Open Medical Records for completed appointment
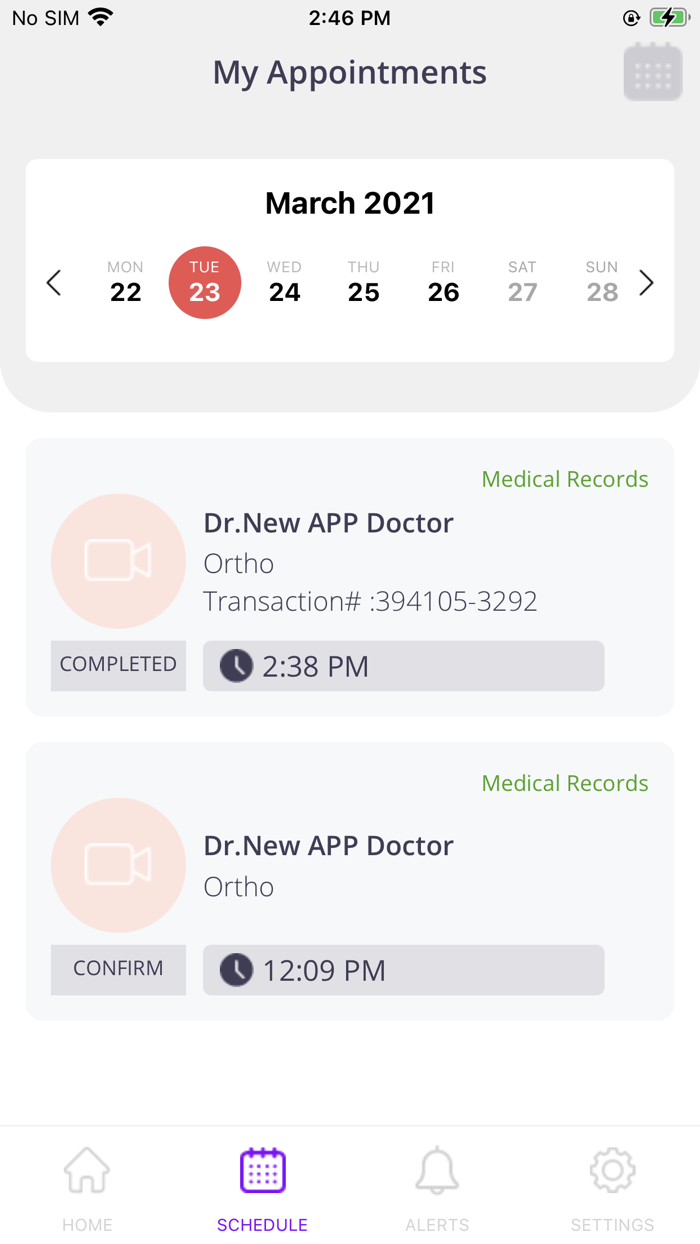The image size is (700, 1244). click(564, 479)
